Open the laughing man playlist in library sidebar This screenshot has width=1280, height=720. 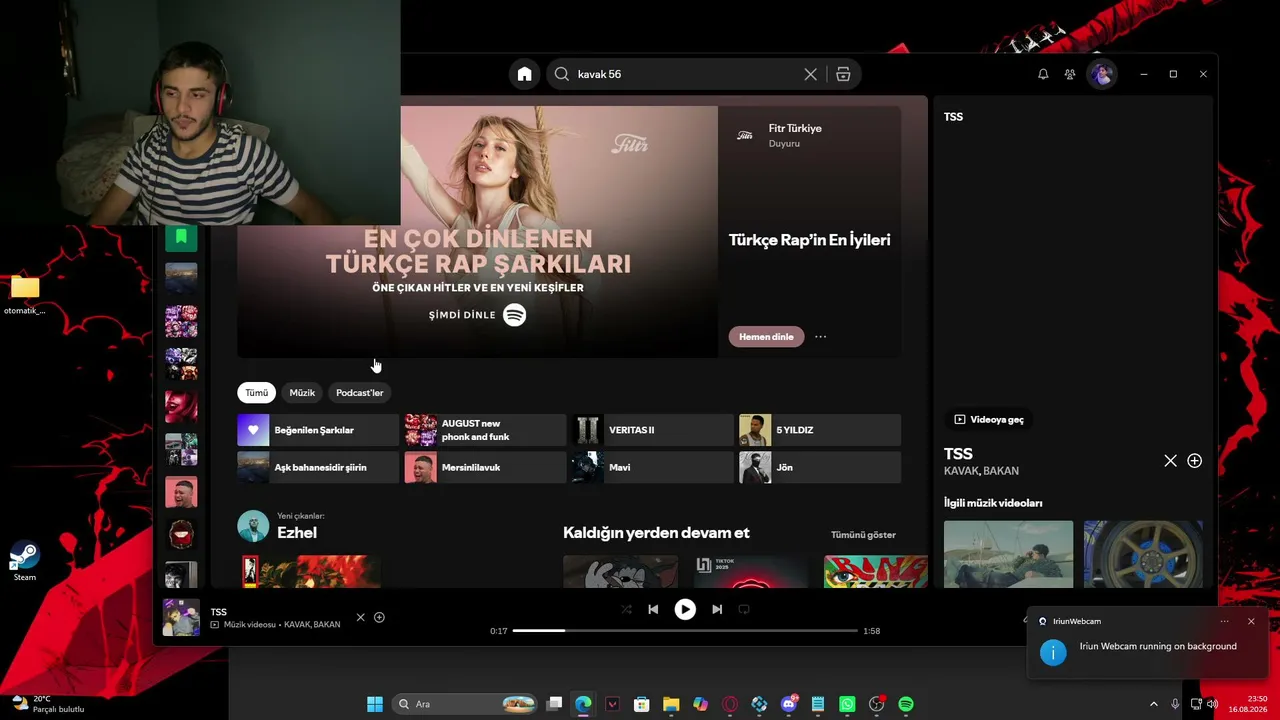click(x=181, y=492)
